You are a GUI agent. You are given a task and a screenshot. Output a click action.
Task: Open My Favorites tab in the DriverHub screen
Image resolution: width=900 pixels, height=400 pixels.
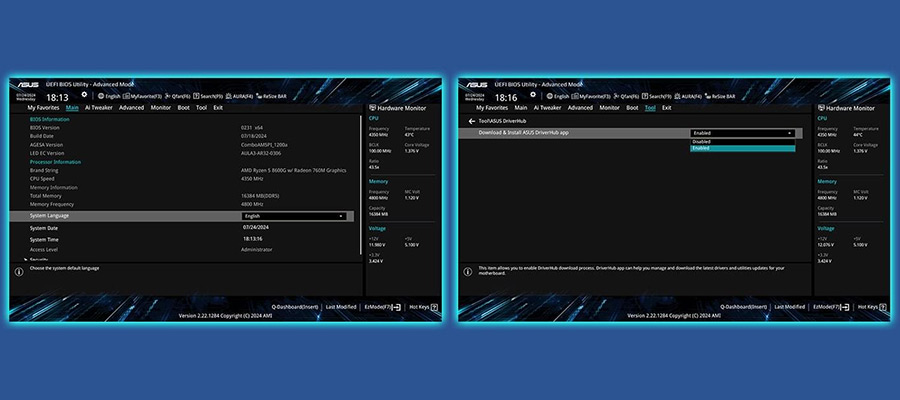(x=492, y=108)
